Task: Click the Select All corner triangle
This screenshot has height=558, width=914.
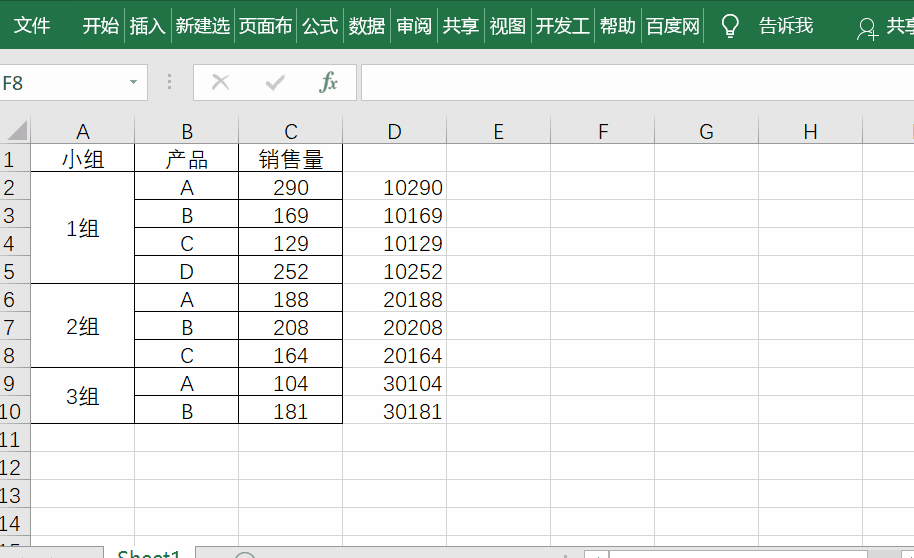Action: [17, 131]
